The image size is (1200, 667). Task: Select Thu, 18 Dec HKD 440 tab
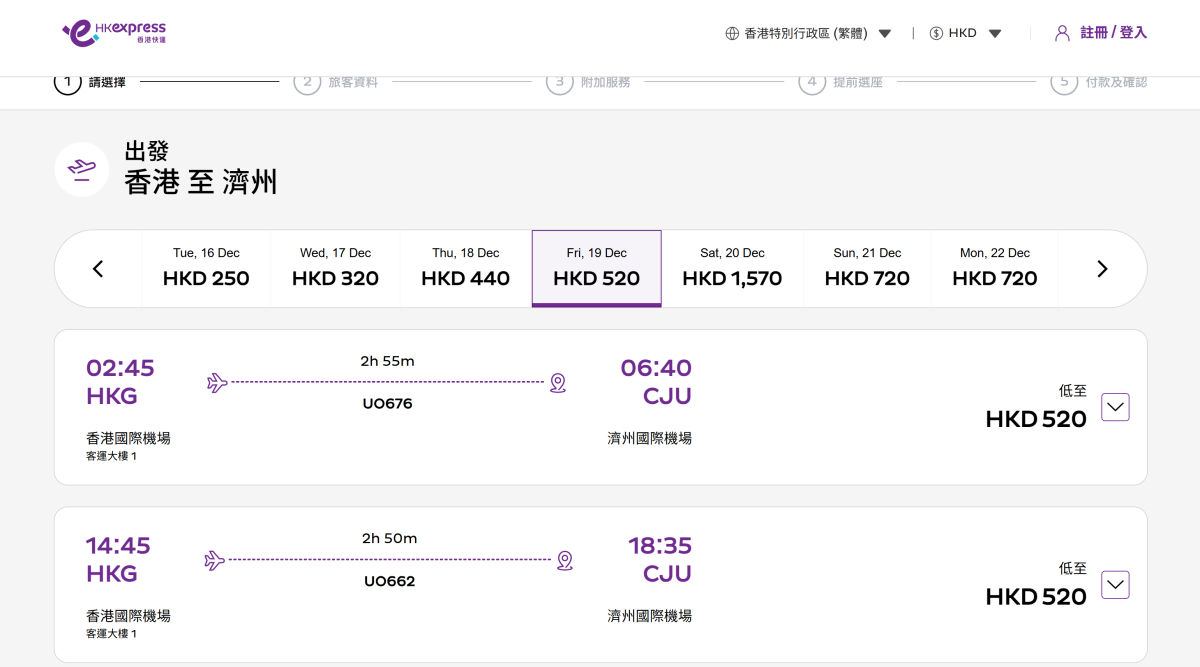(465, 268)
